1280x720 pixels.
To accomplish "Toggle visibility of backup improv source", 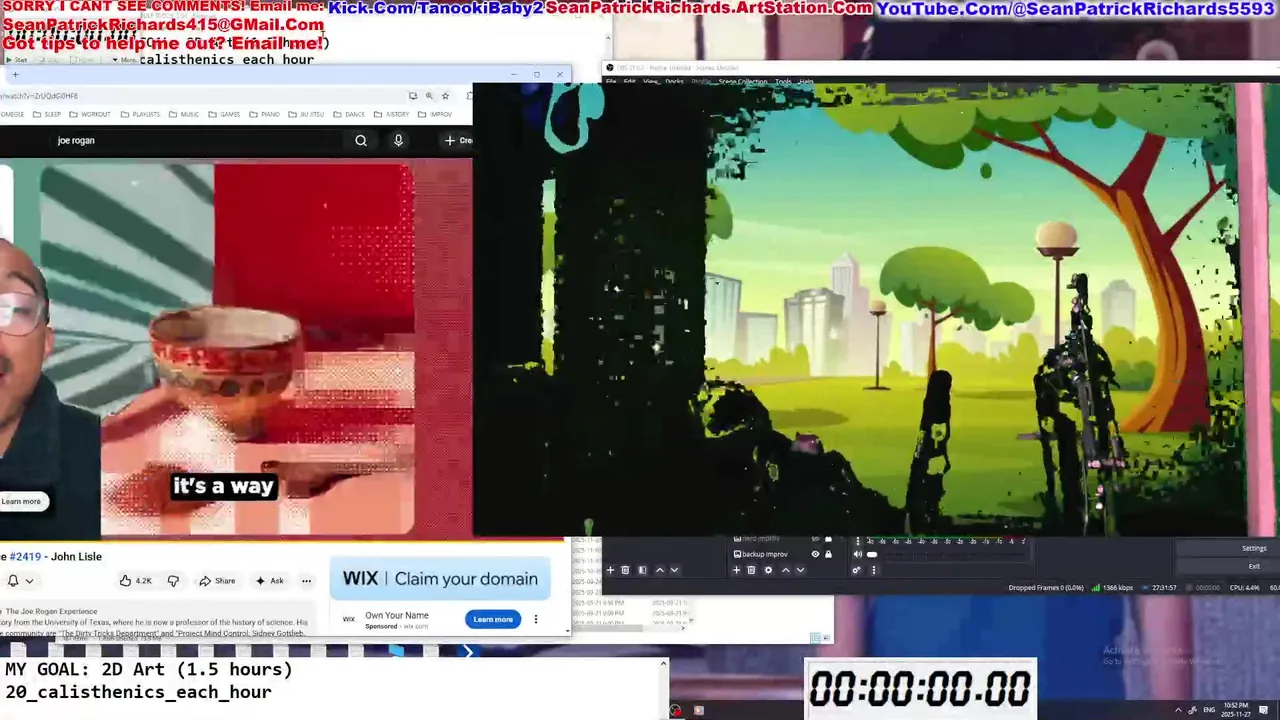I will pos(815,554).
